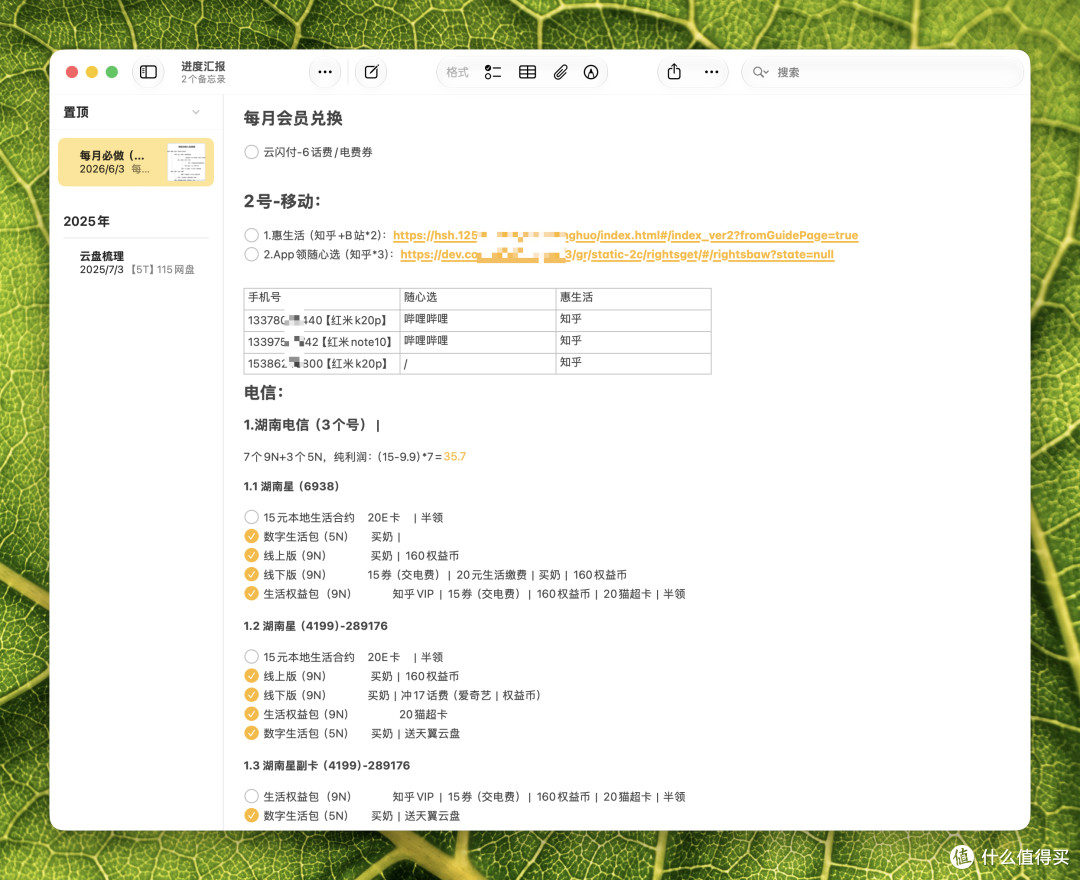Select the 每月必做 pinned note
This screenshot has width=1080, height=880.
136,162
